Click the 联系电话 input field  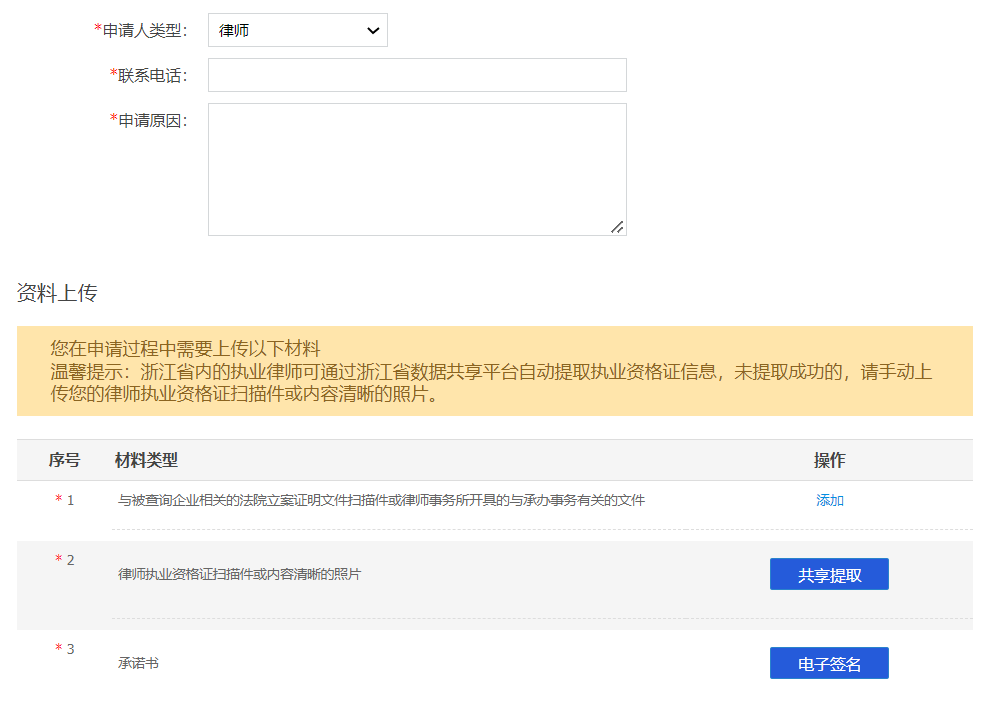417,75
